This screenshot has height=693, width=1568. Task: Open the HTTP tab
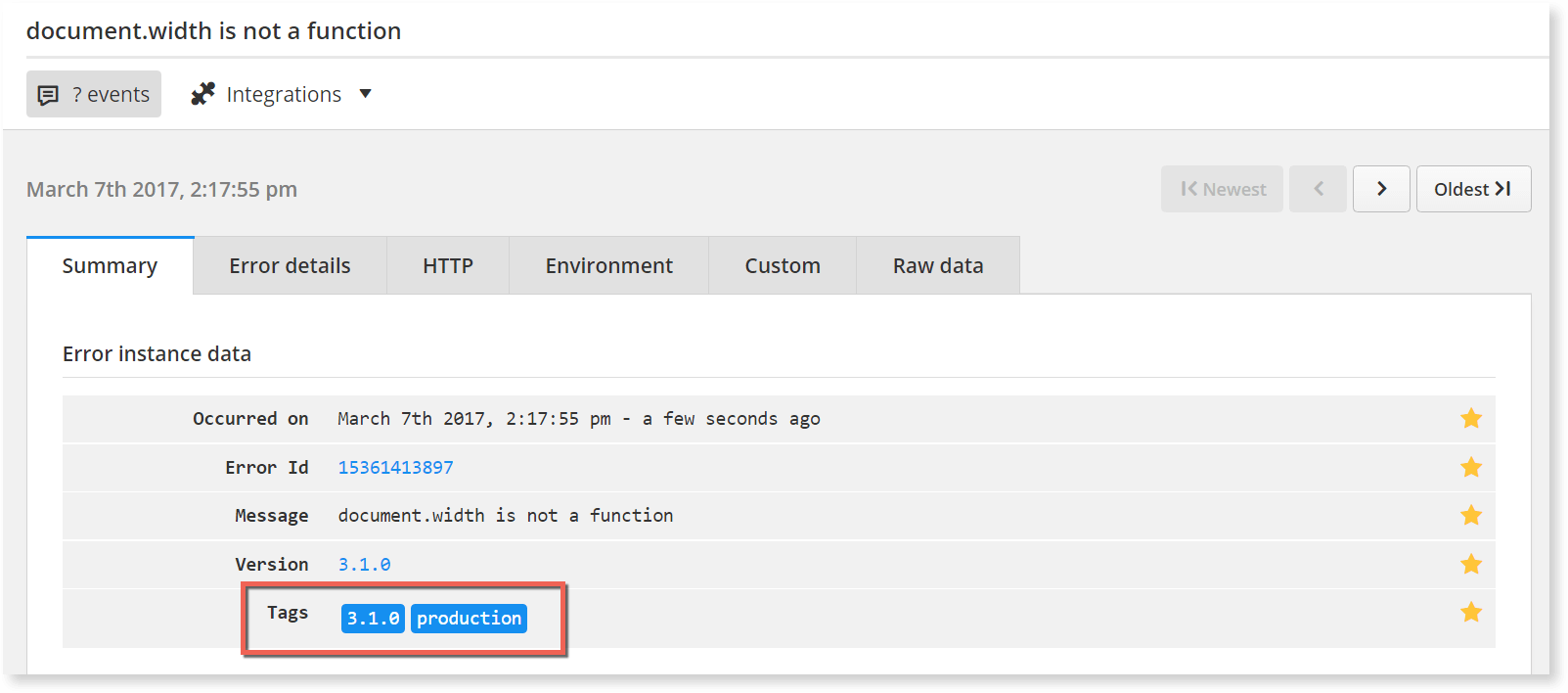pyautogui.click(x=448, y=265)
